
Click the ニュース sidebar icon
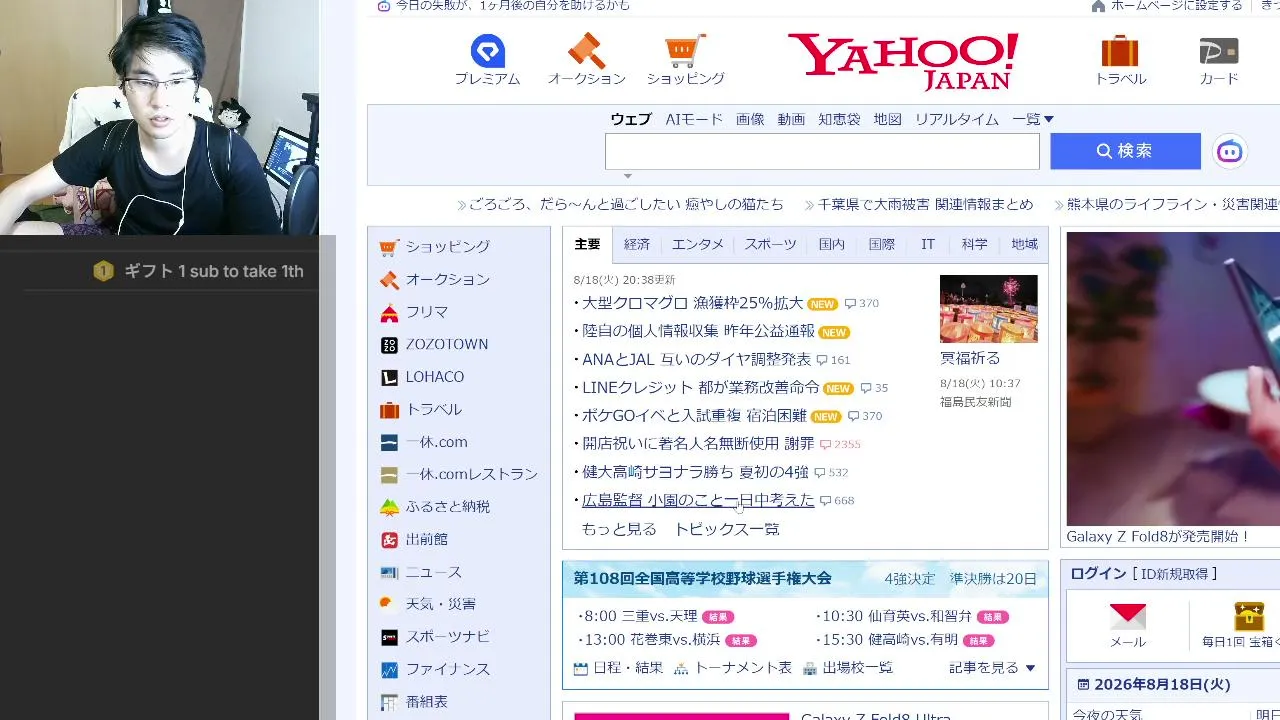(389, 572)
